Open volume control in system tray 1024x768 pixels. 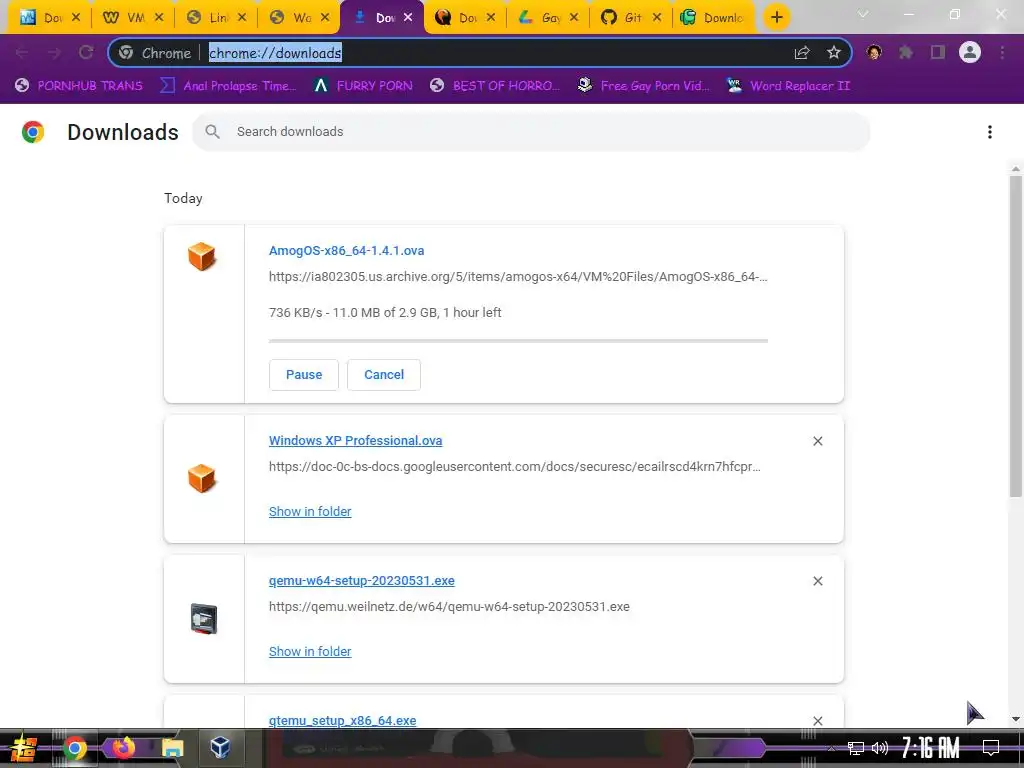pos(880,748)
